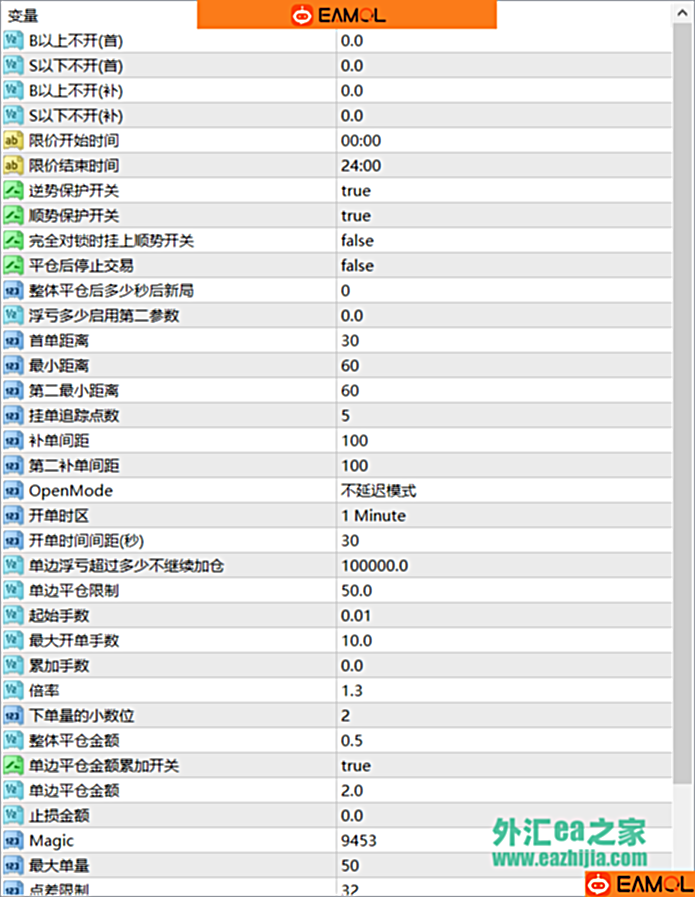Toggle the 逆势保护开关 true value
Screen dimensions: 695x897
click(355, 191)
